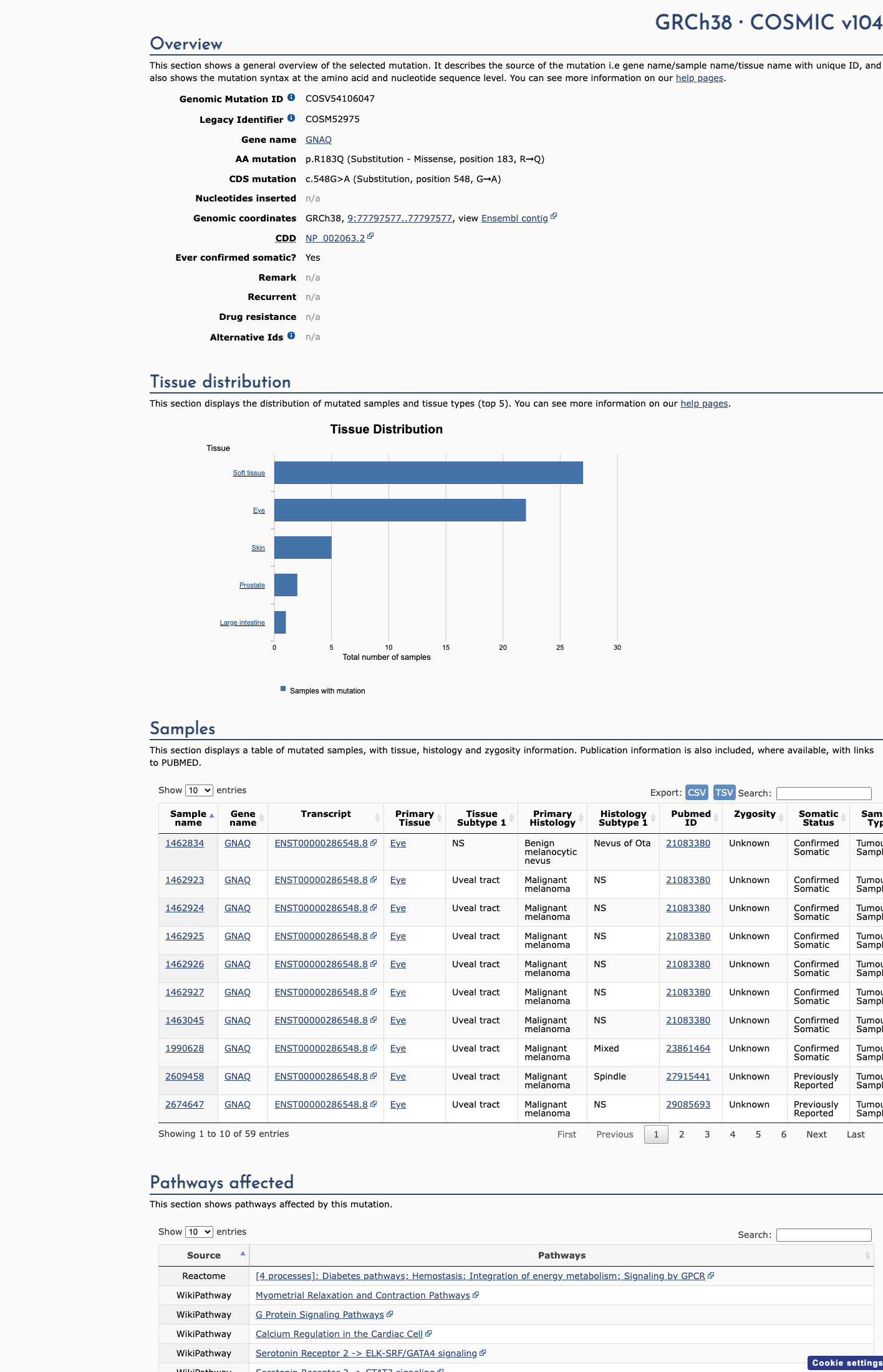Go to samples page 2
The image size is (883, 1372).
682,1134
